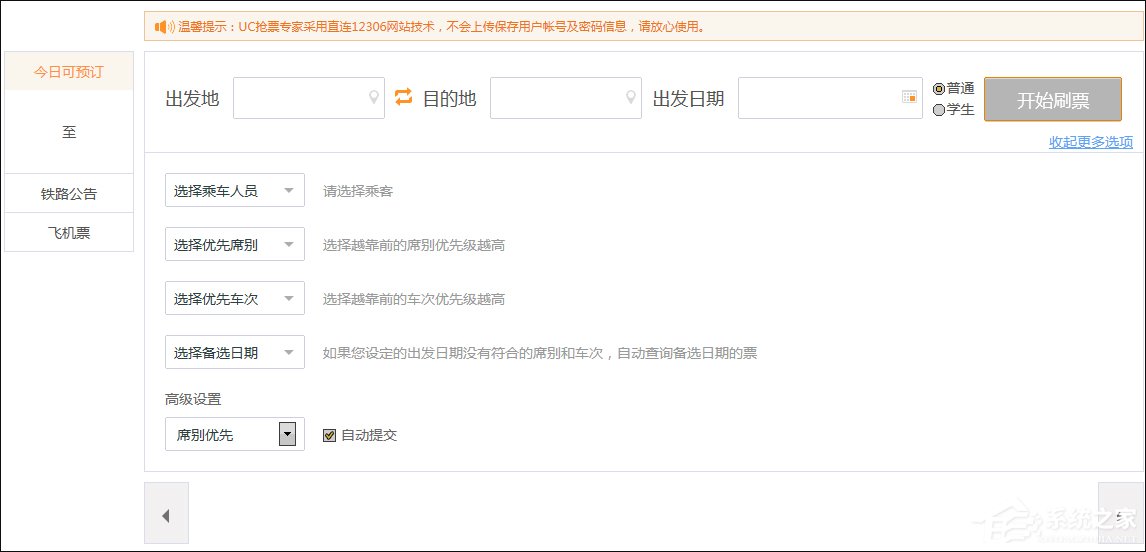Click the 至 text in the sidebar
Image resolution: width=1146 pixels, height=552 pixels.
[x=69, y=132]
